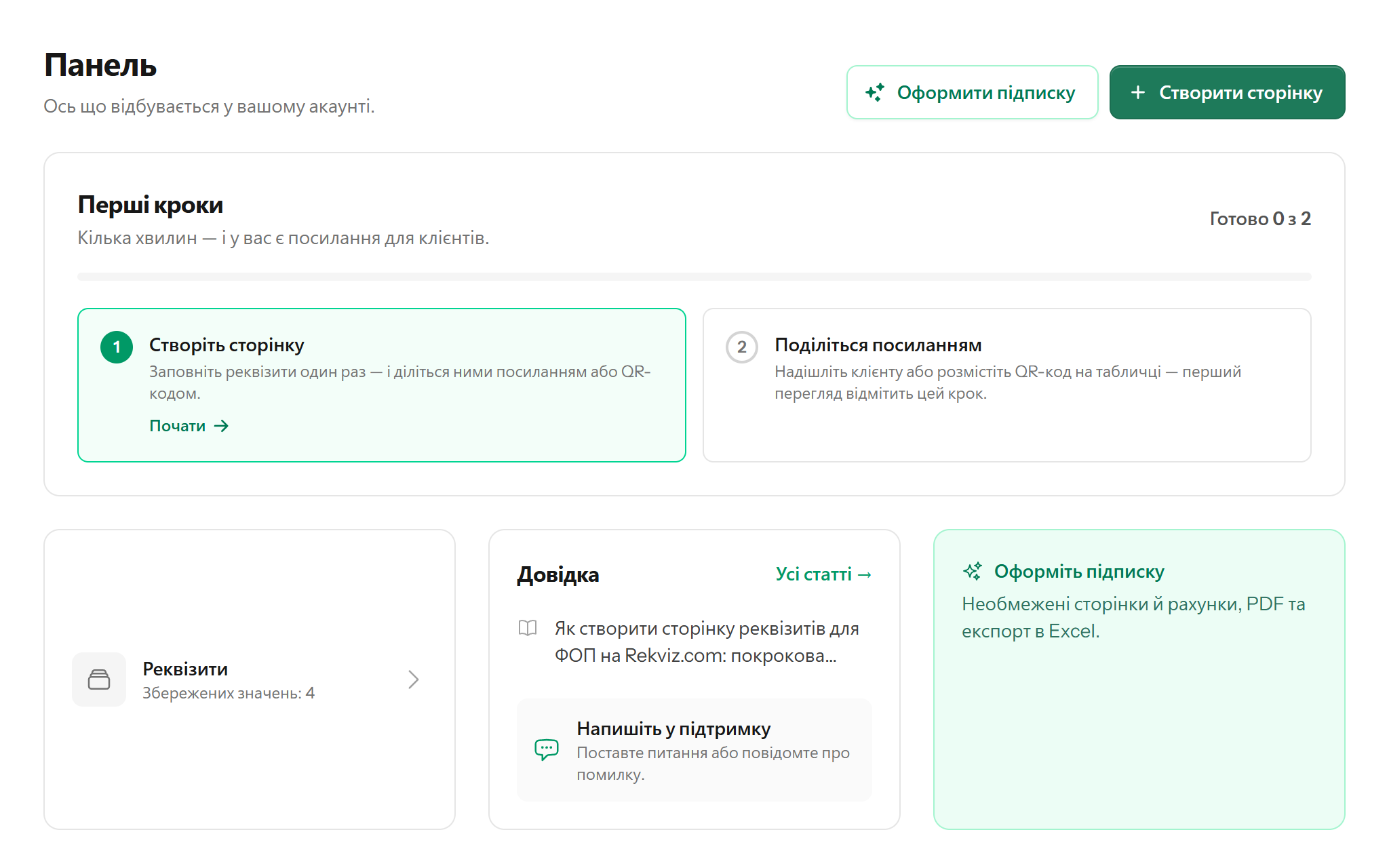Click the Довідка heading
Image resolution: width=1389 pixels, height=868 pixels.
[558, 575]
